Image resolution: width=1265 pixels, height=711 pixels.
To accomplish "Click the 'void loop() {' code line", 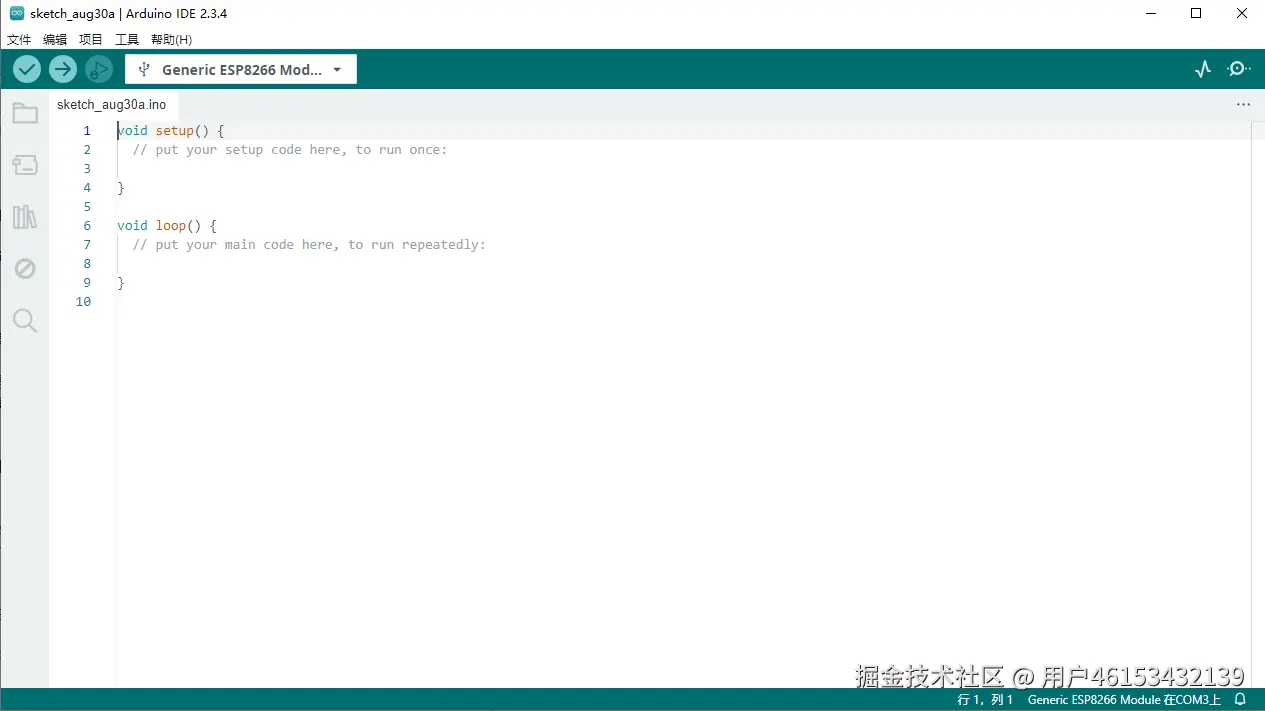I will click(x=167, y=226).
